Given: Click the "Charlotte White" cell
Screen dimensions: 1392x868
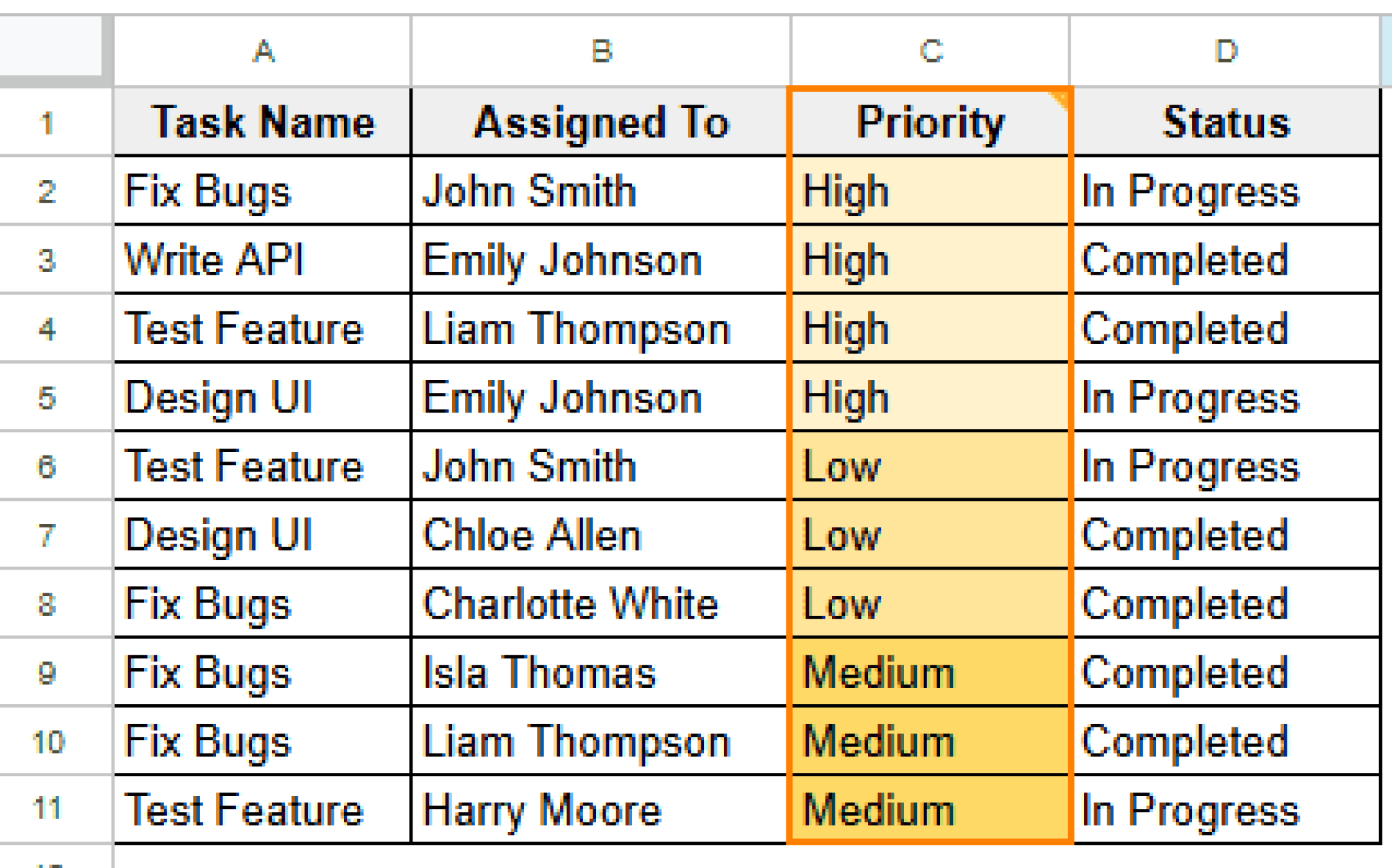Looking at the screenshot, I should tap(602, 604).
